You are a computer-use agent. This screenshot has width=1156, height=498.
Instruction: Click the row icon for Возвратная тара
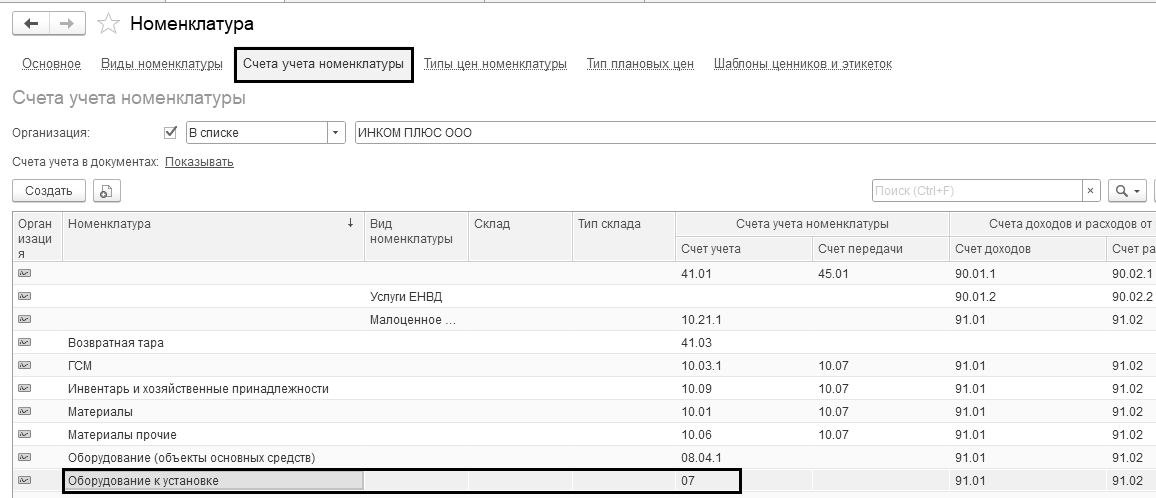point(24,343)
